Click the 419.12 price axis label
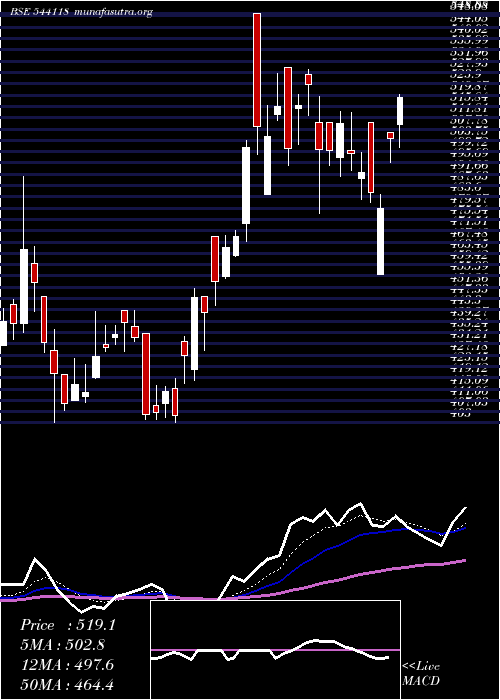The width and height of the screenshot is (500, 700). 468,370
